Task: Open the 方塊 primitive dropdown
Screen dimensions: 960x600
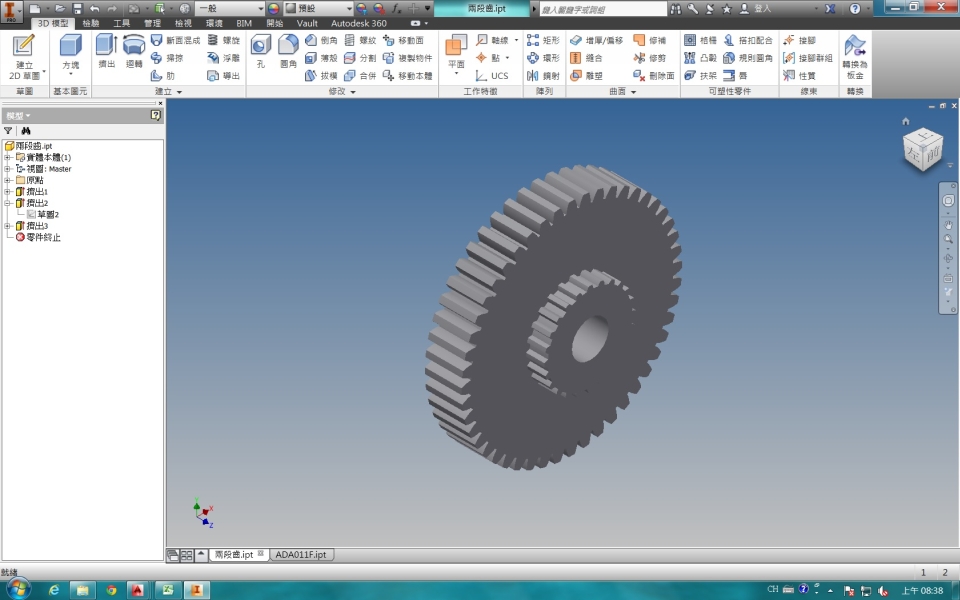Action: [70, 74]
